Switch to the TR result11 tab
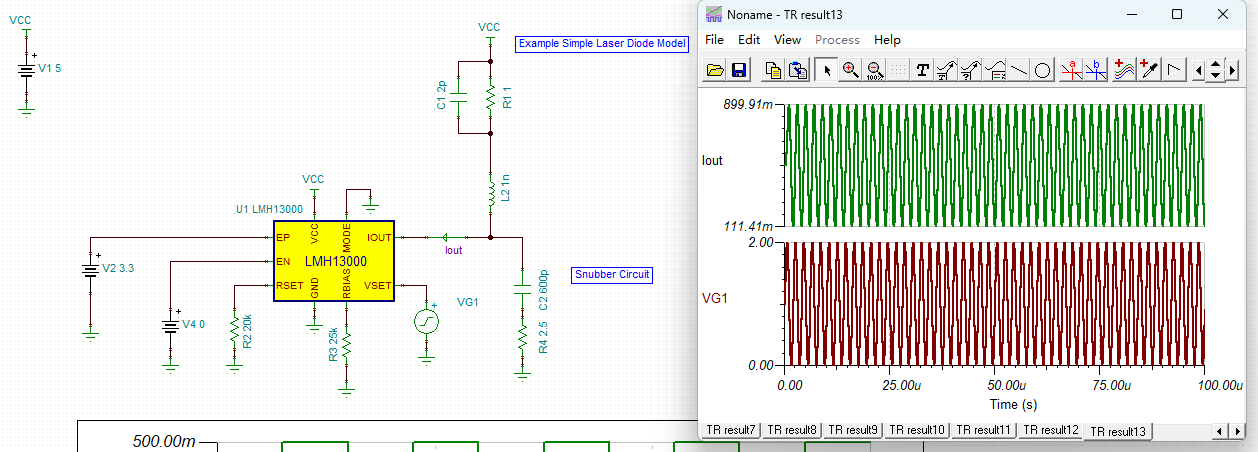1258x452 pixels. point(984,430)
